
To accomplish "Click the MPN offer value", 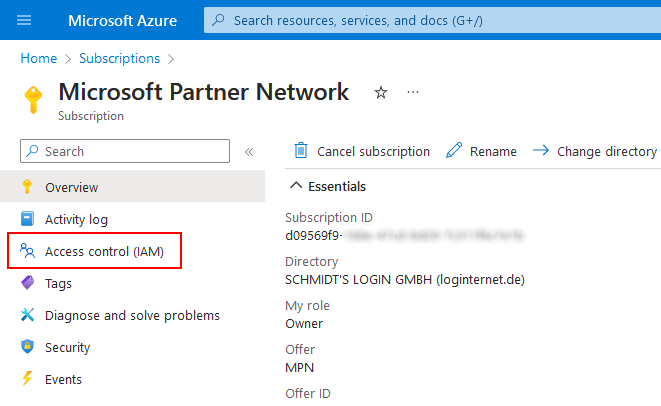I will (299, 367).
